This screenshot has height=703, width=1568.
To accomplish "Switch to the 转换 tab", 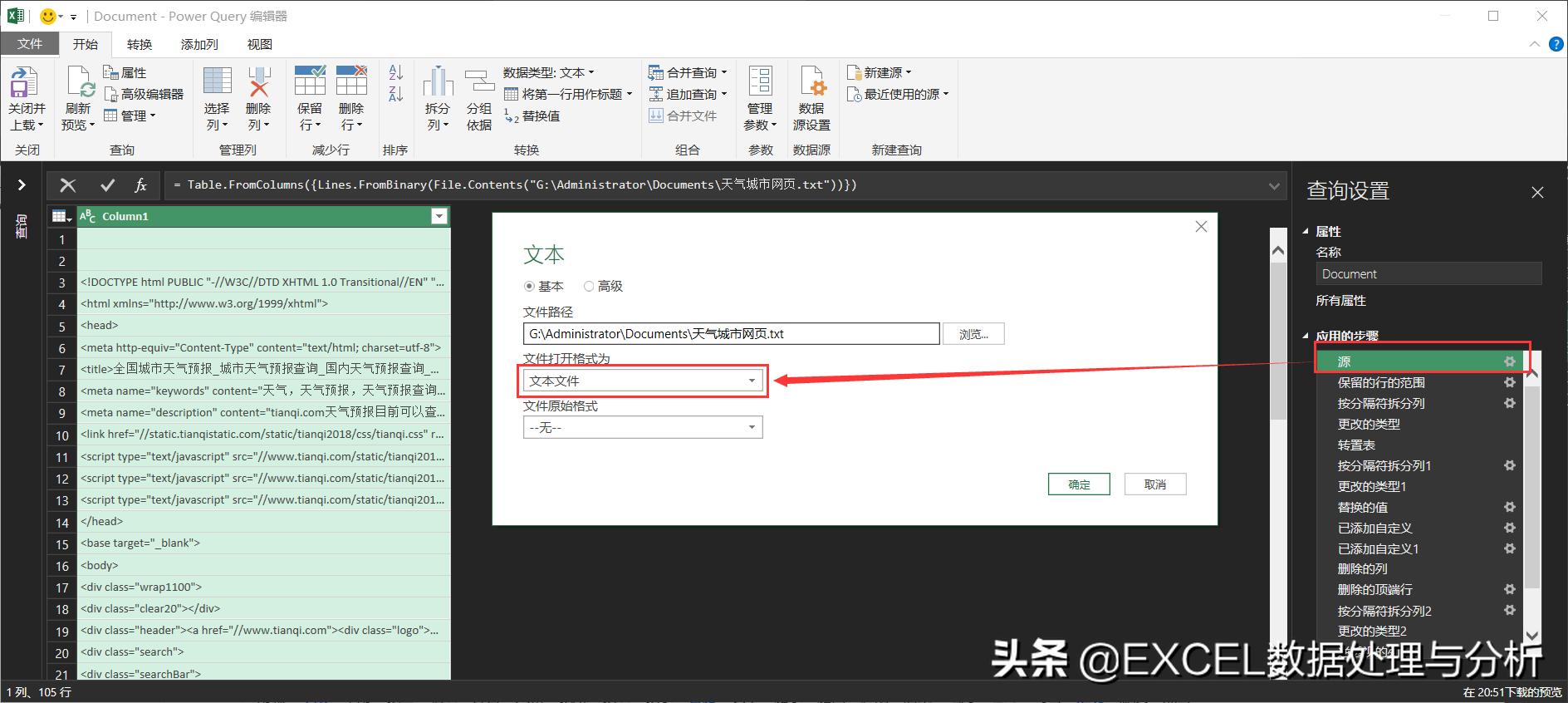I will pos(140,44).
